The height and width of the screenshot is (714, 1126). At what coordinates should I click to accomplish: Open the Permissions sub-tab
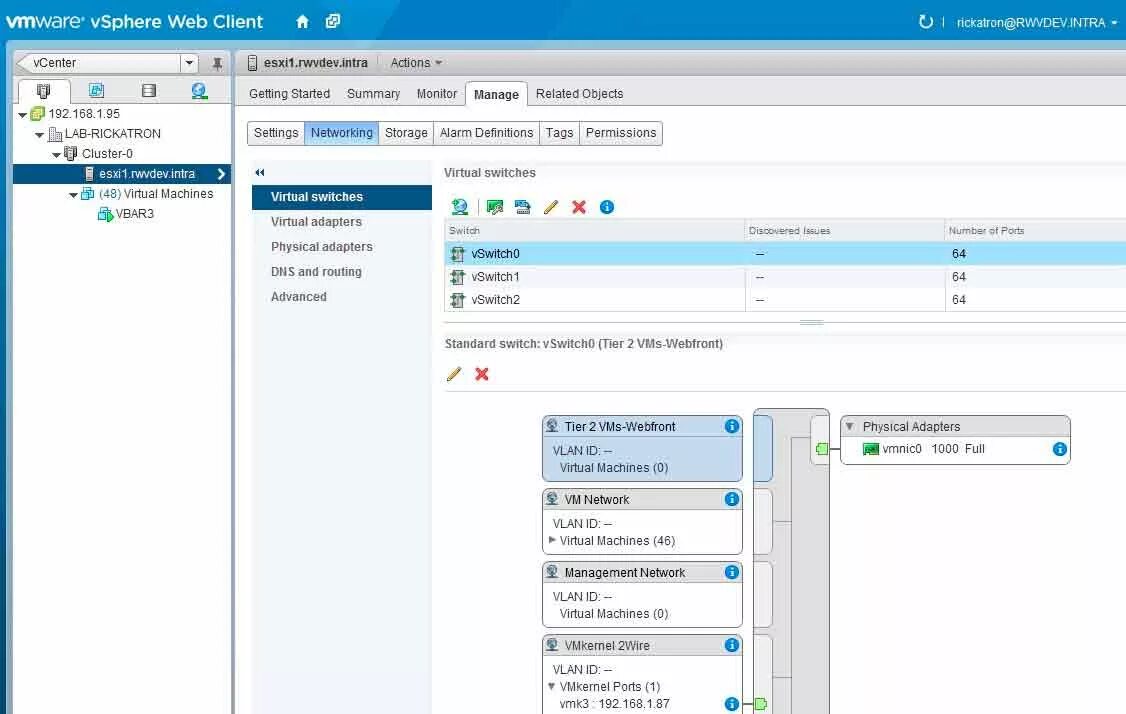[x=620, y=133]
